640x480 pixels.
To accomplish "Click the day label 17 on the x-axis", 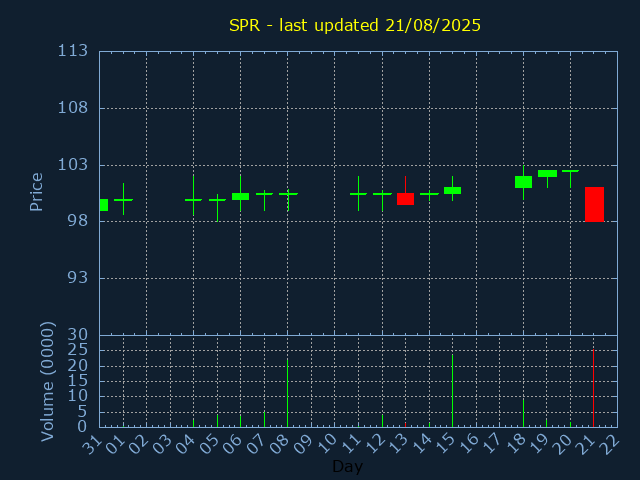I will click(x=493, y=444).
